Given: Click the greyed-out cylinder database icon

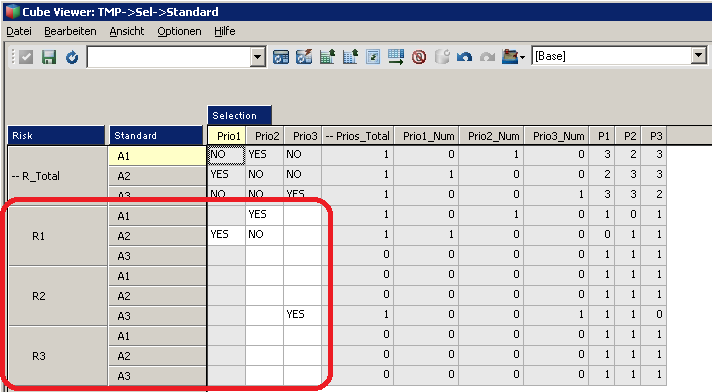Looking at the screenshot, I should pyautogui.click(x=442, y=57).
